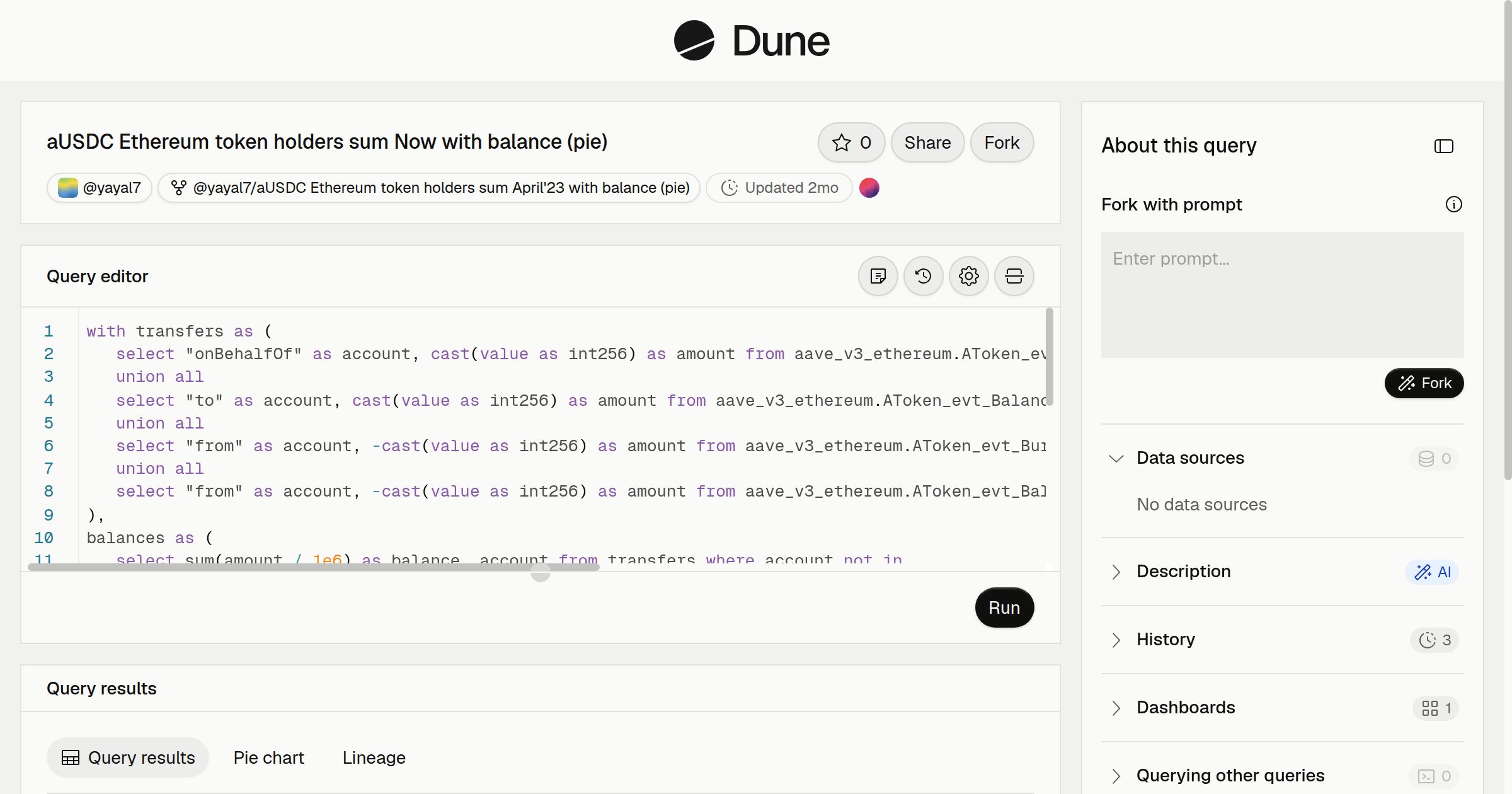
Task: Star this query
Action: [x=851, y=142]
